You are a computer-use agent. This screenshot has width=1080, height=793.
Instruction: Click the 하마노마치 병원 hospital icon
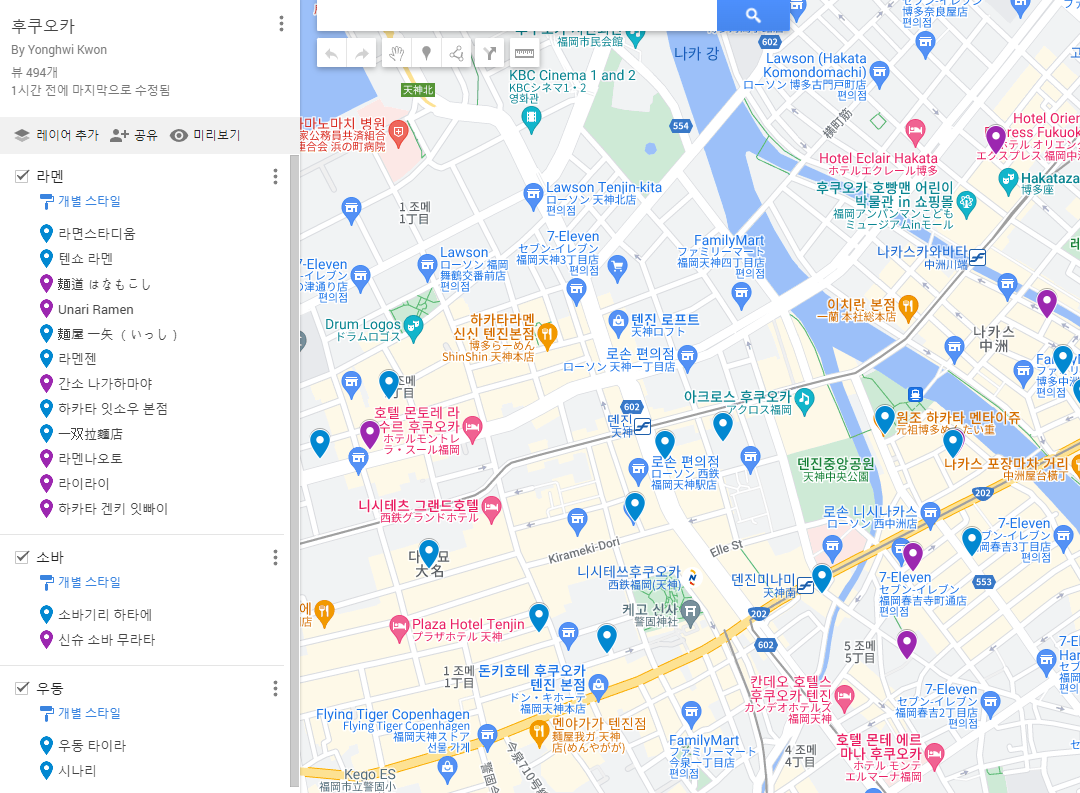398,132
